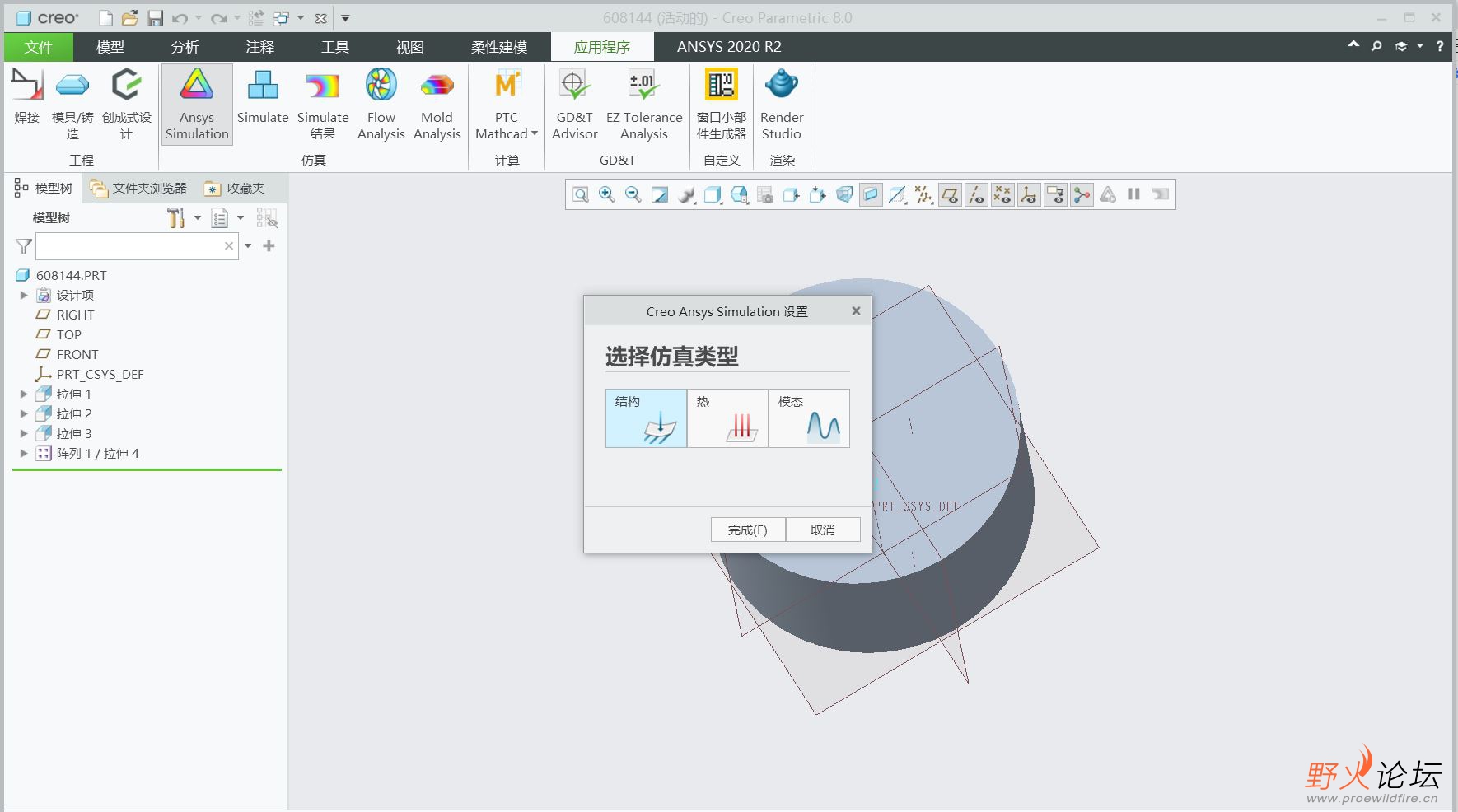Image resolution: width=1458 pixels, height=812 pixels.
Task: Collapse the ribbon with the up arrow
Action: tap(1353, 45)
